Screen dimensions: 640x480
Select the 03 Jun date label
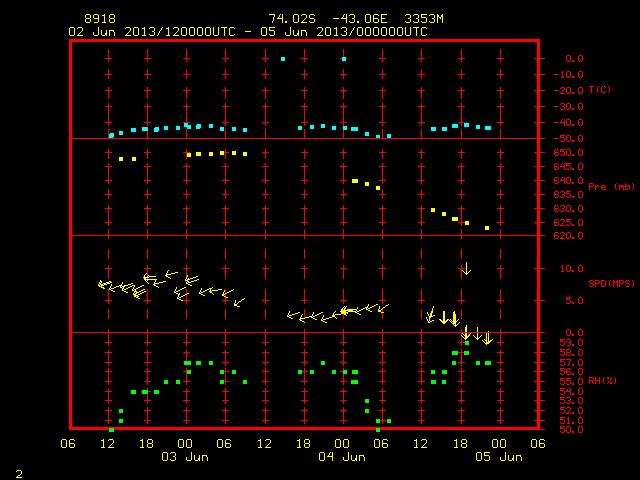185,457
